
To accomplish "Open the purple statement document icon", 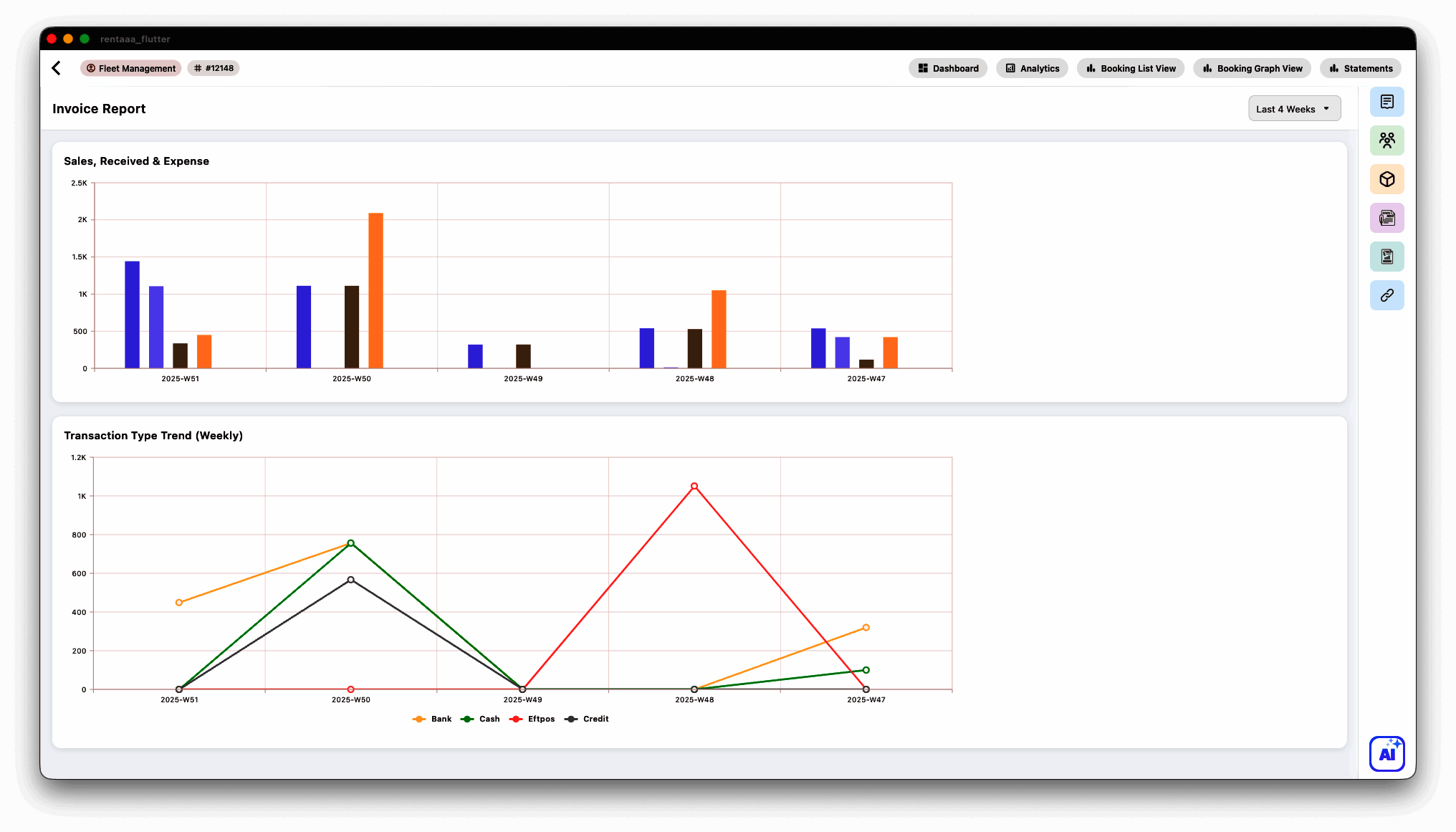I will click(1386, 218).
